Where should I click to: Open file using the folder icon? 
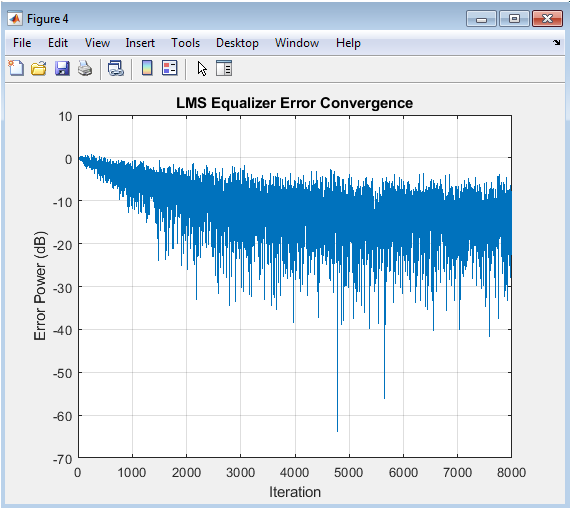click(39, 68)
